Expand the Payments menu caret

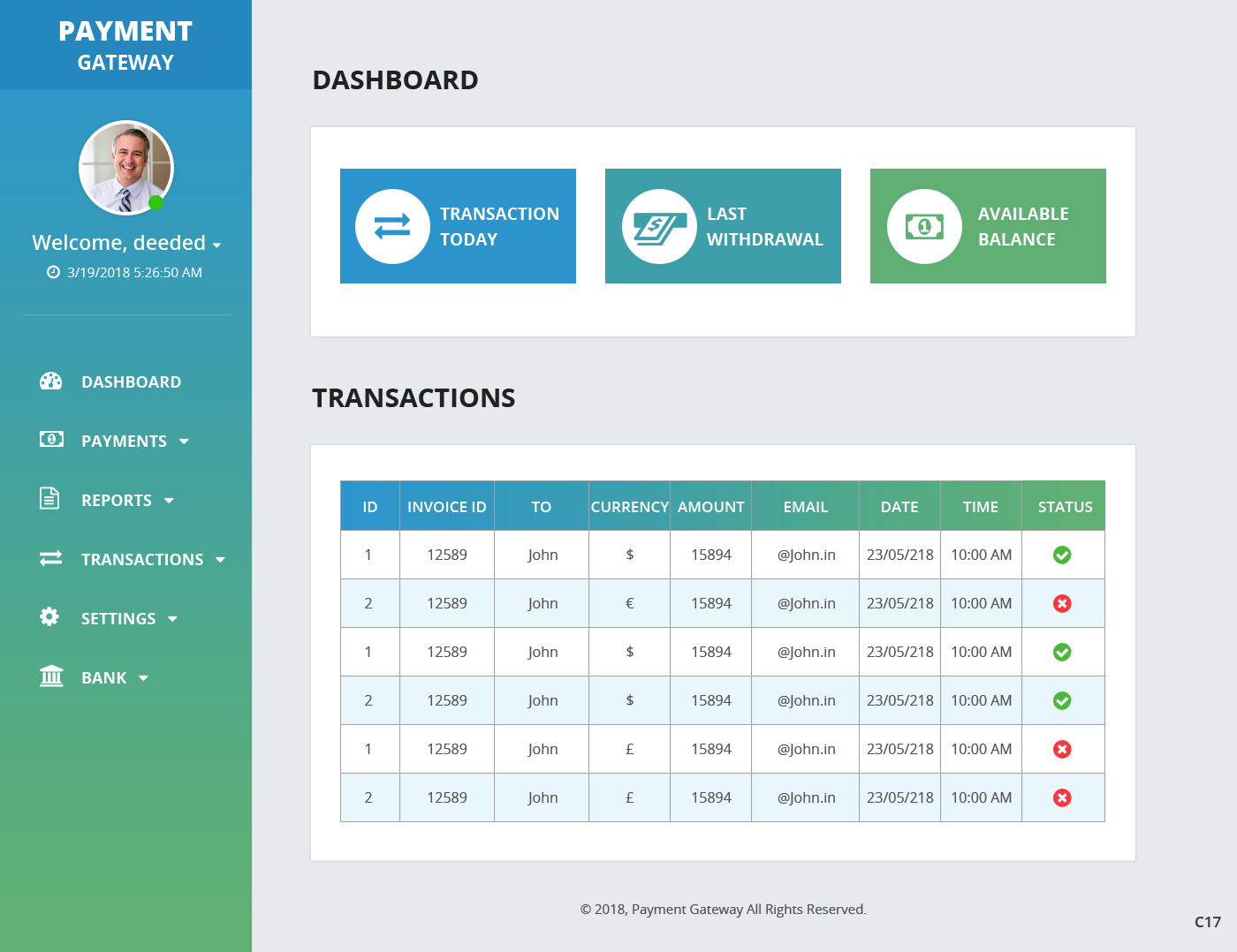[184, 442]
